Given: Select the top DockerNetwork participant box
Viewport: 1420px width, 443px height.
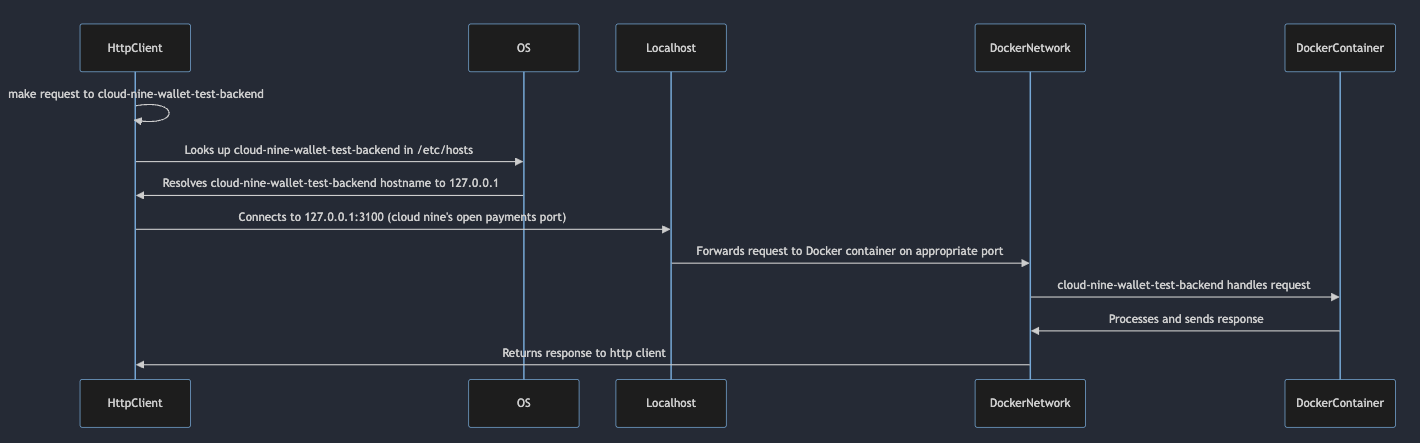Looking at the screenshot, I should pos(1029,47).
